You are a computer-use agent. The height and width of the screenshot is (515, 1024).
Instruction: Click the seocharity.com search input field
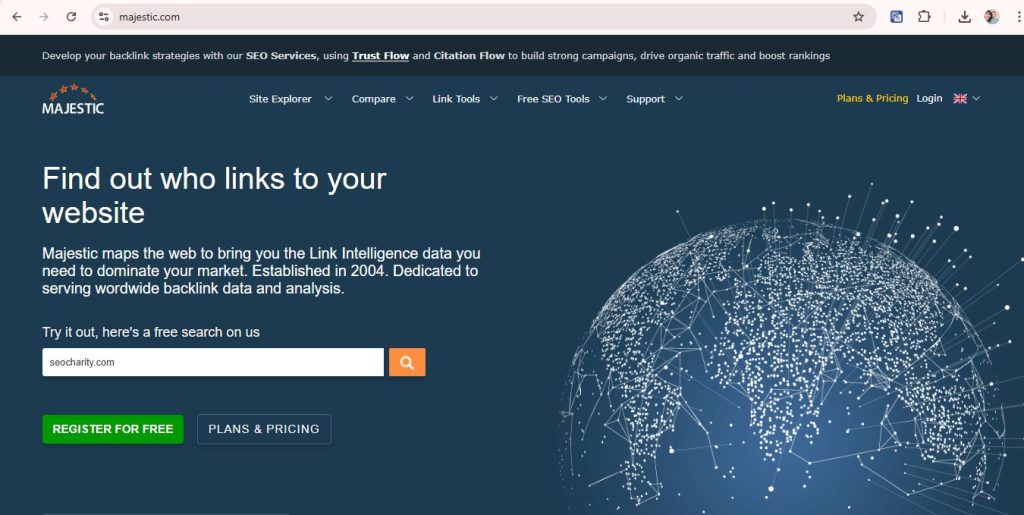coord(212,362)
